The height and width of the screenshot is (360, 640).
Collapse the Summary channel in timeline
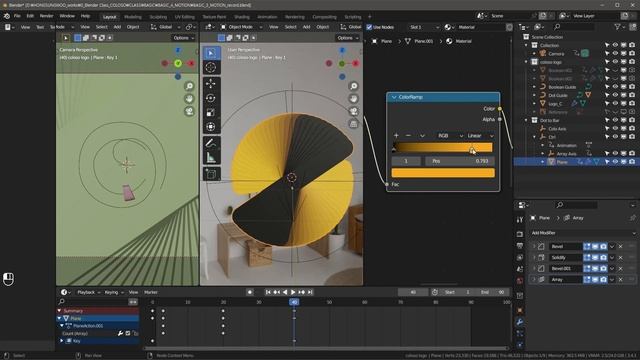60,311
